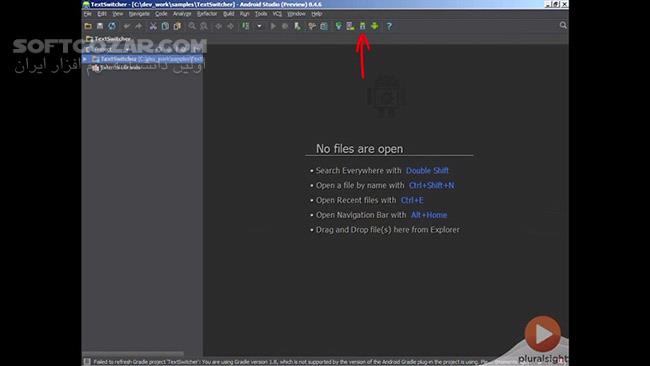Click the Replace toolbar icon
Image resolution: width=650 pixels, height=366 pixels.
(x=204, y=26)
